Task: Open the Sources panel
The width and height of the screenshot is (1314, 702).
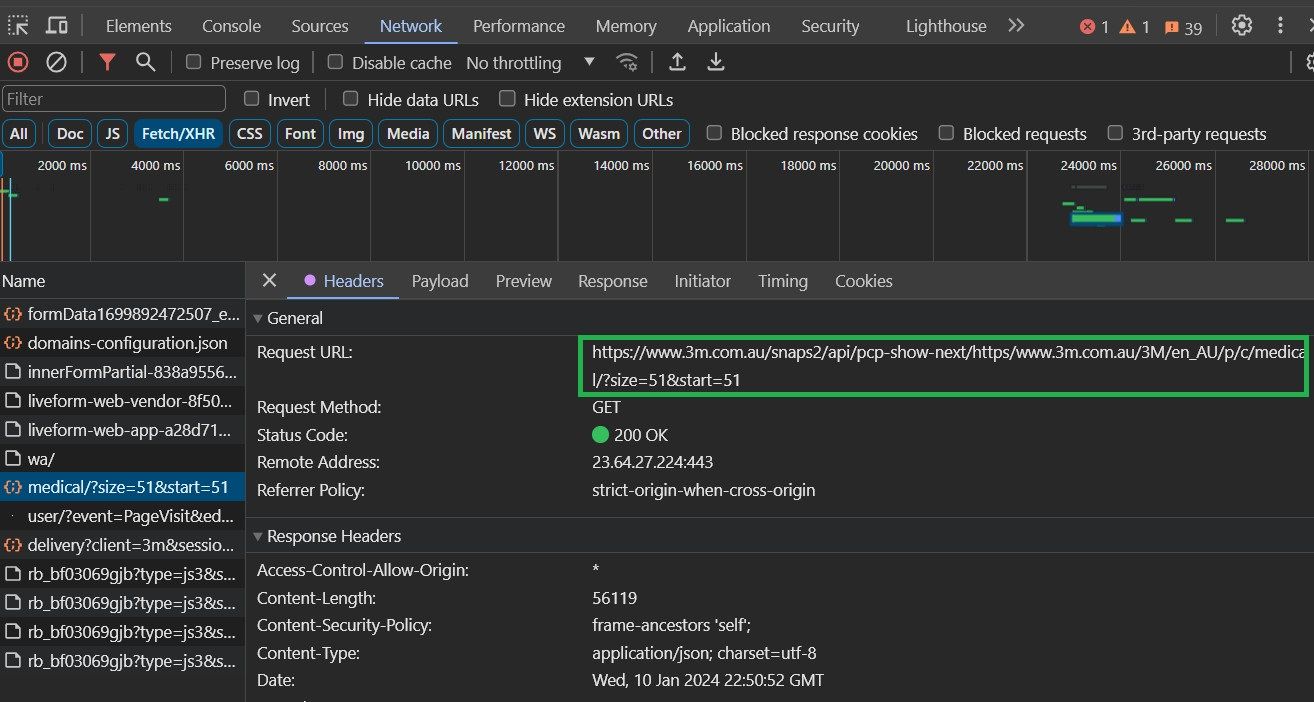Action: [x=320, y=26]
